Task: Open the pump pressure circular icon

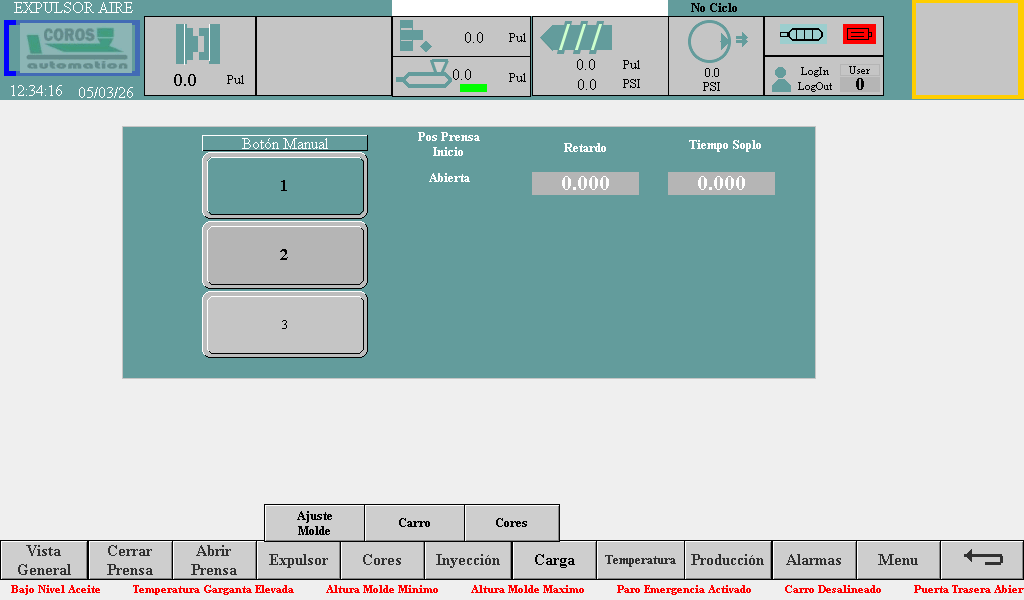Action: (x=711, y=41)
